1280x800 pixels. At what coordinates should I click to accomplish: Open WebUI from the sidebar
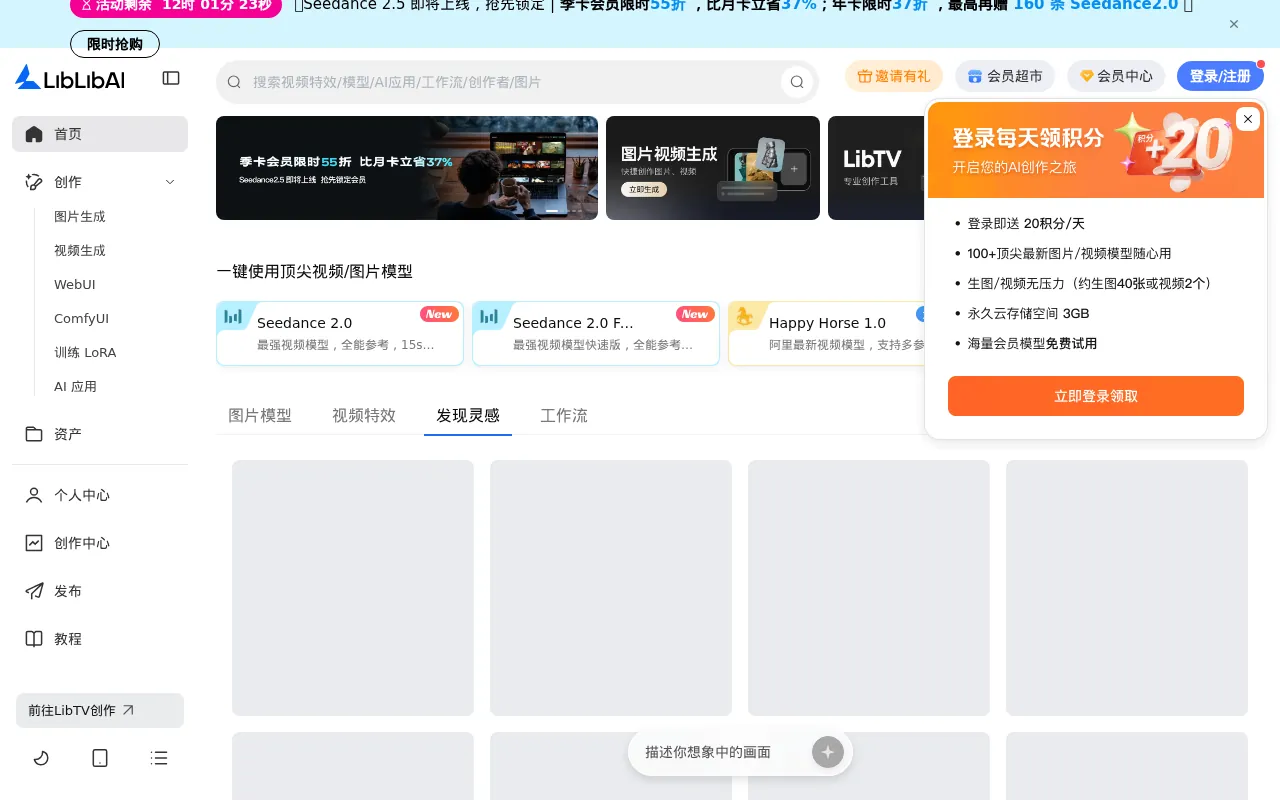click(75, 285)
